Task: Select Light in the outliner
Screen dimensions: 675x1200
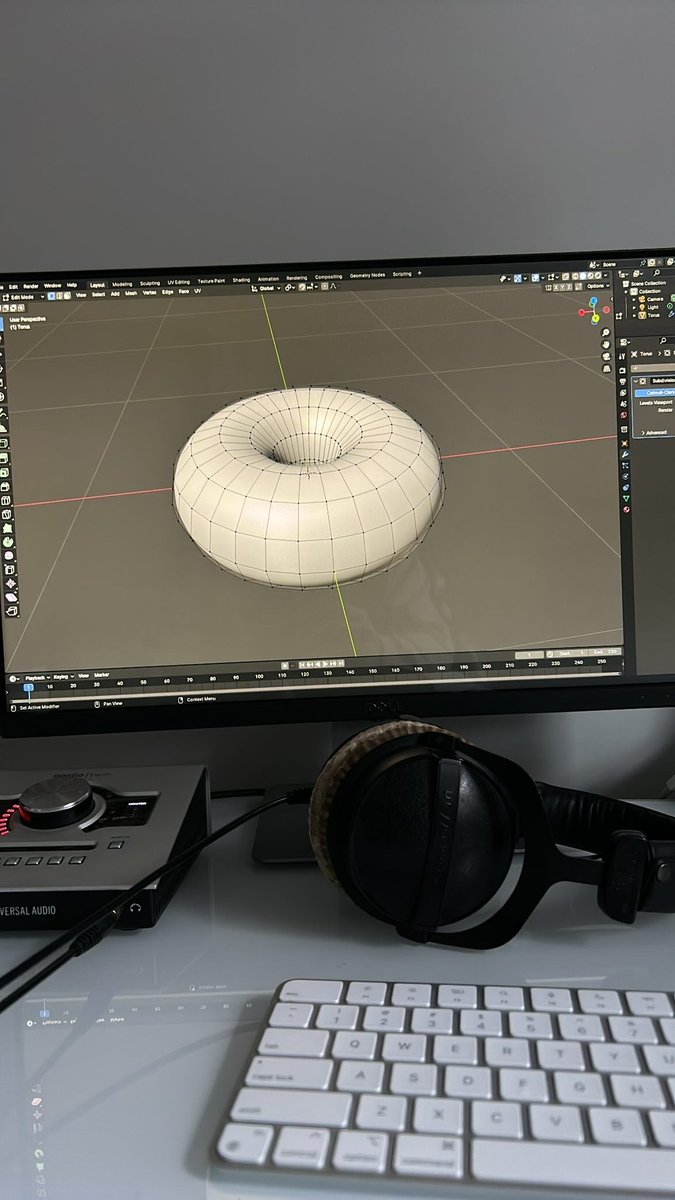Action: [x=653, y=307]
